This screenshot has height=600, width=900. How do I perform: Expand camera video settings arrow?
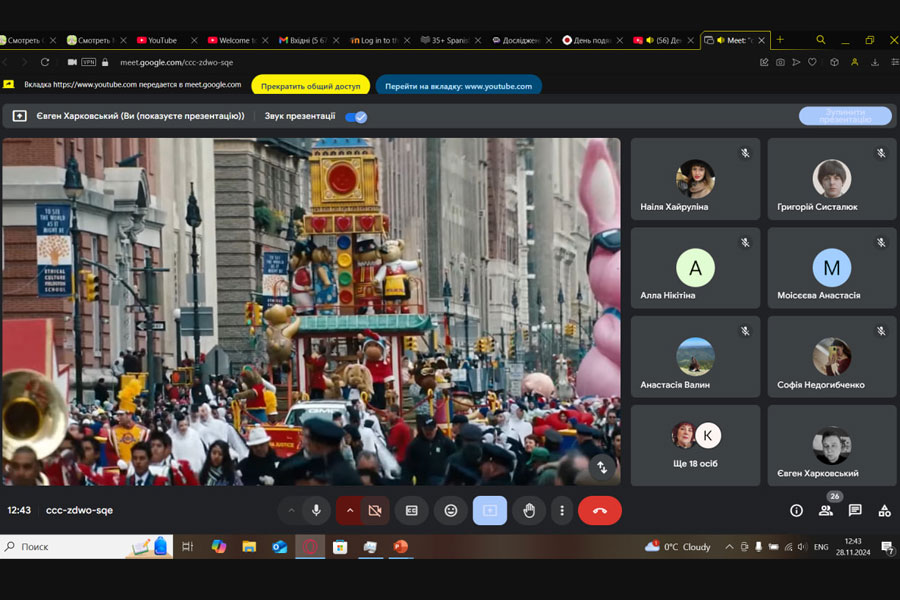pos(349,510)
